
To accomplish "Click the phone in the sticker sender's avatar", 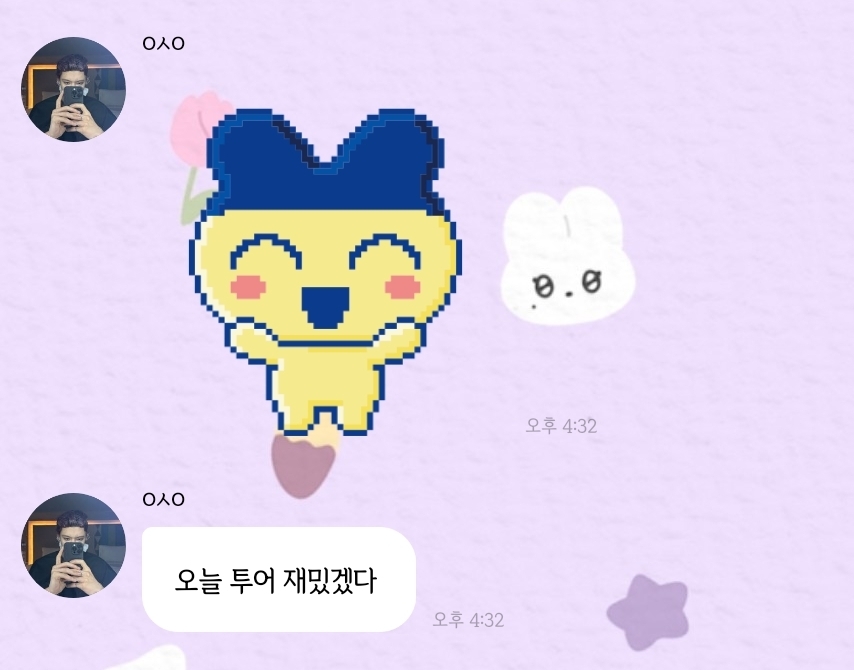I will coord(71,103).
